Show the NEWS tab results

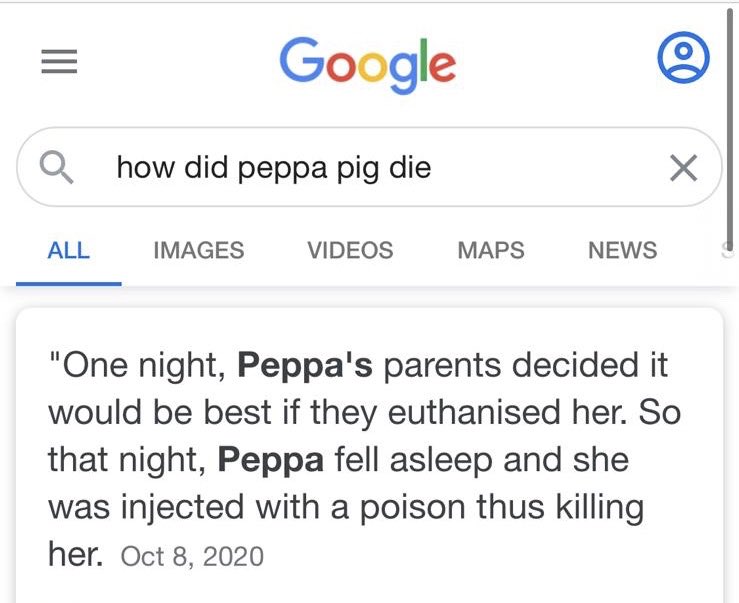pyautogui.click(x=622, y=250)
